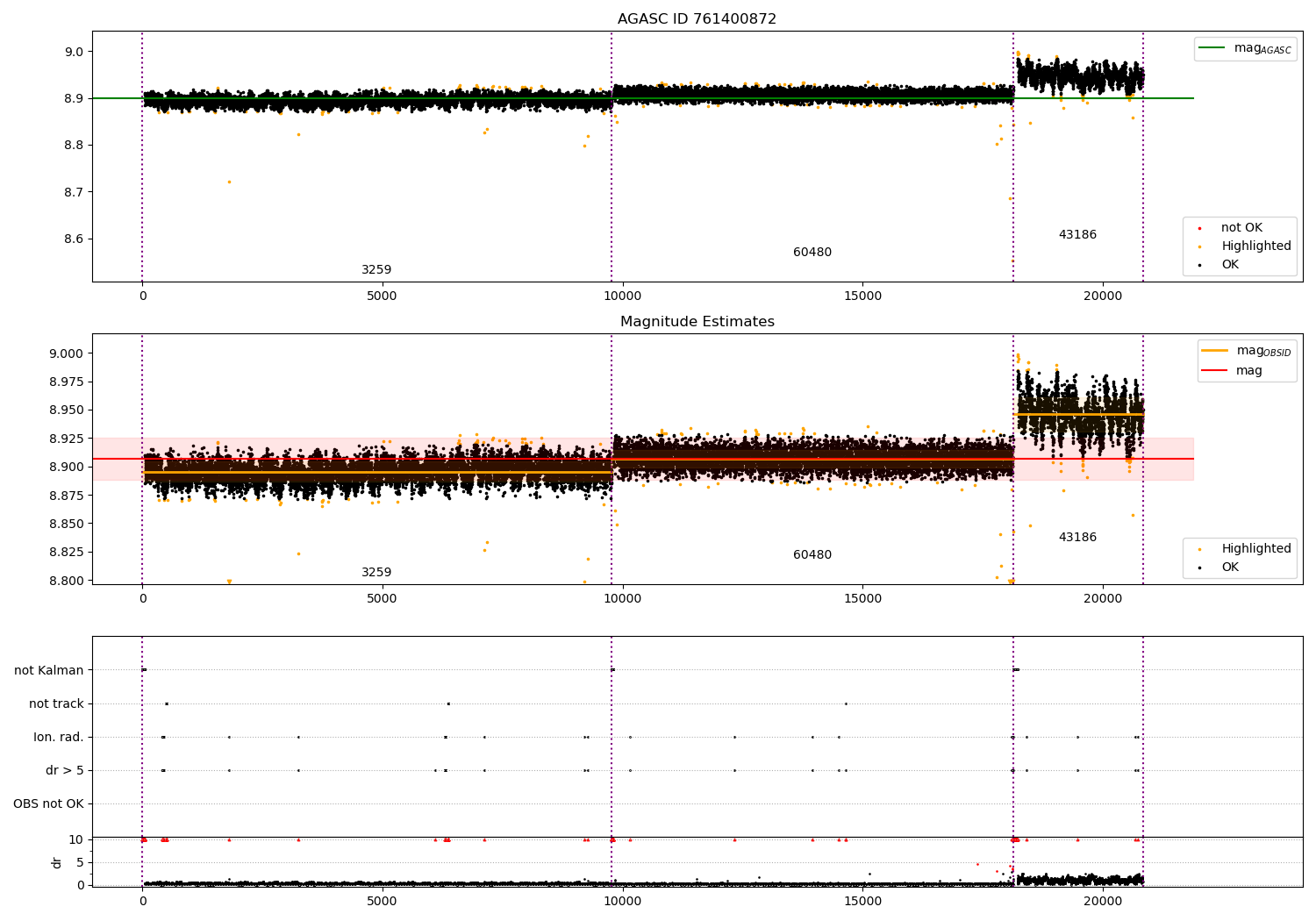The image size is (1316, 921).
Task: Click the 8.800 y-axis tick label
Action: pyautogui.click(x=66, y=581)
